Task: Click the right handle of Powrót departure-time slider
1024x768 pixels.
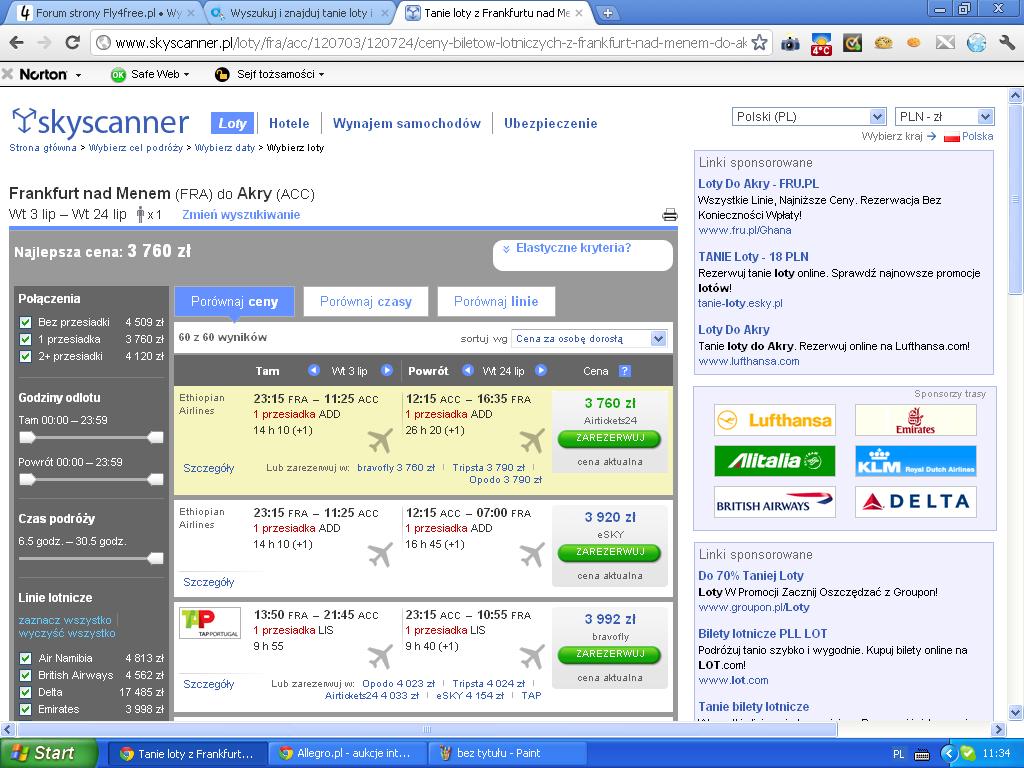Action: pyautogui.click(x=155, y=480)
